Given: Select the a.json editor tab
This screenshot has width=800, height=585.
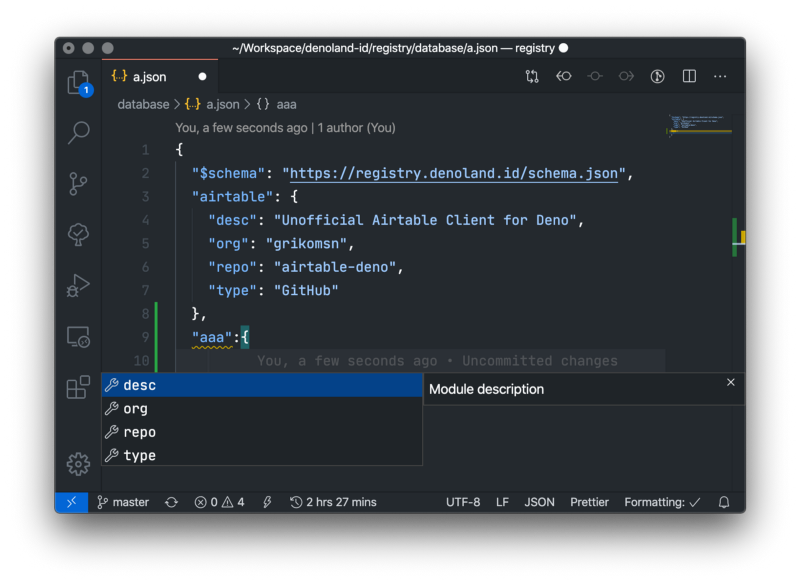Looking at the screenshot, I should click(x=160, y=77).
